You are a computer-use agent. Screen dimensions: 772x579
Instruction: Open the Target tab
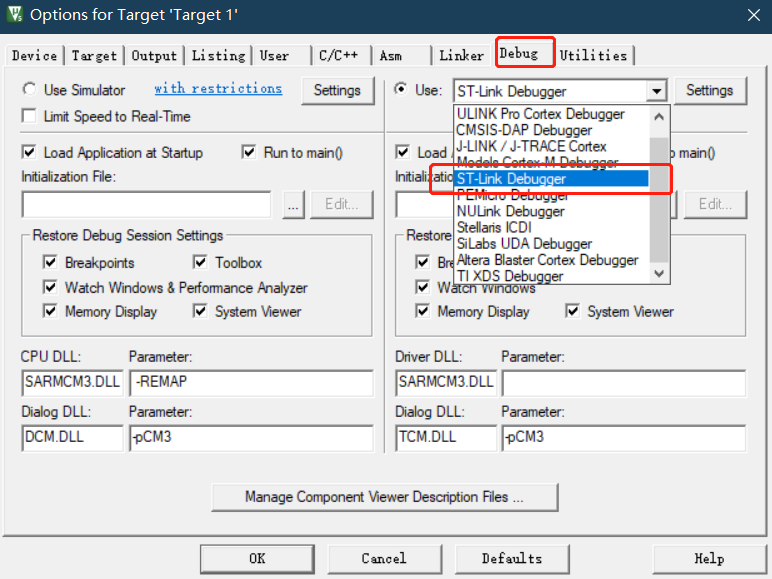94,56
